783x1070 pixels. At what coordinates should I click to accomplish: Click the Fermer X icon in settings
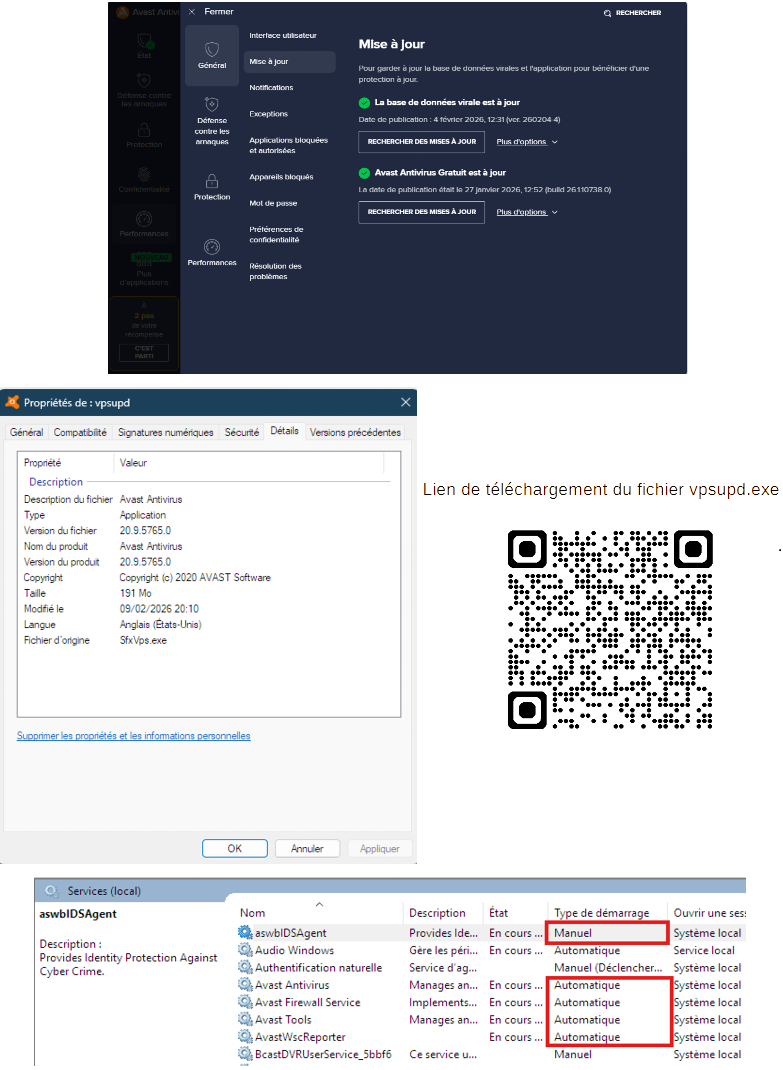click(x=192, y=12)
